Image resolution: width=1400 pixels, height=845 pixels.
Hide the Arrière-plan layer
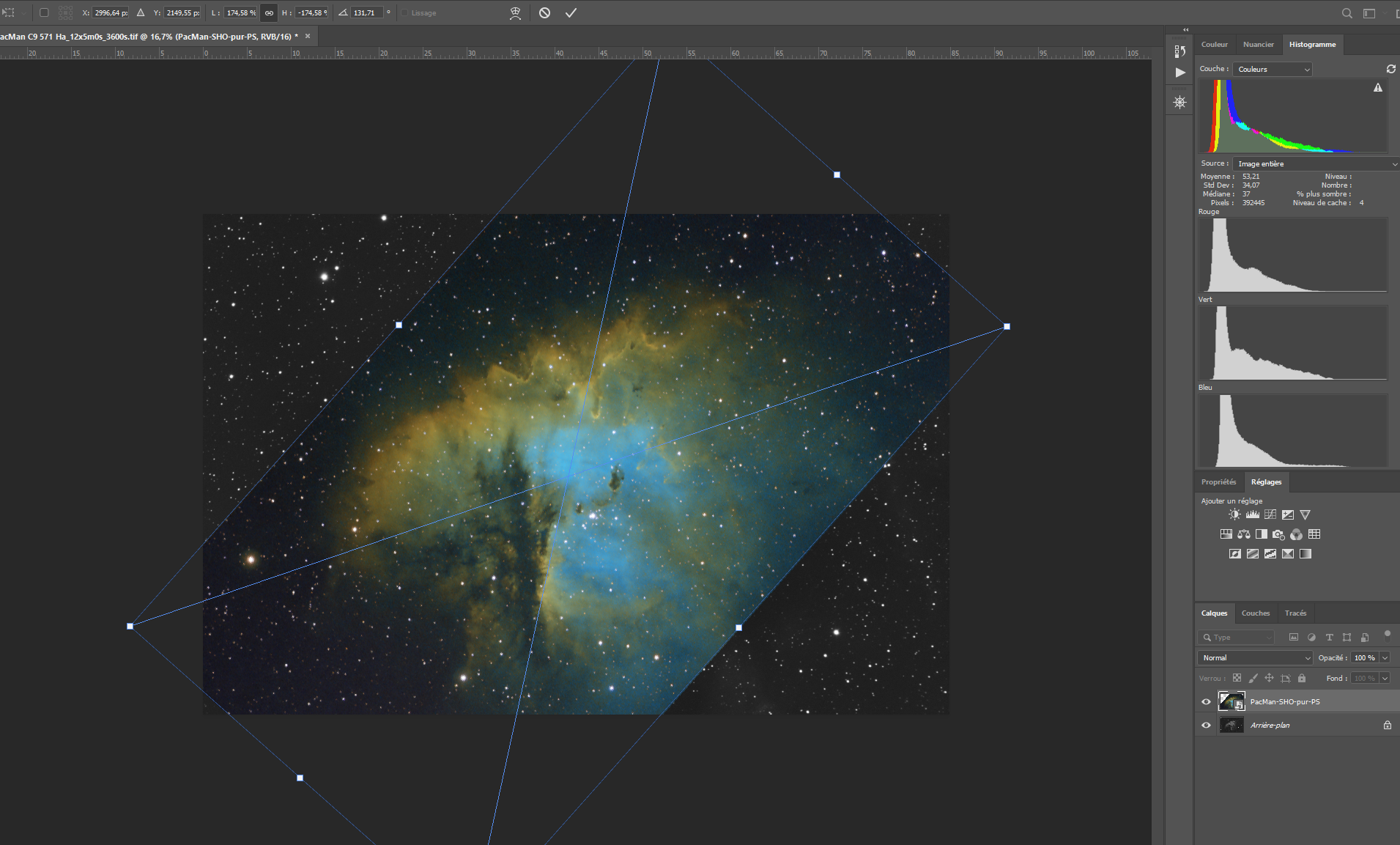1206,725
